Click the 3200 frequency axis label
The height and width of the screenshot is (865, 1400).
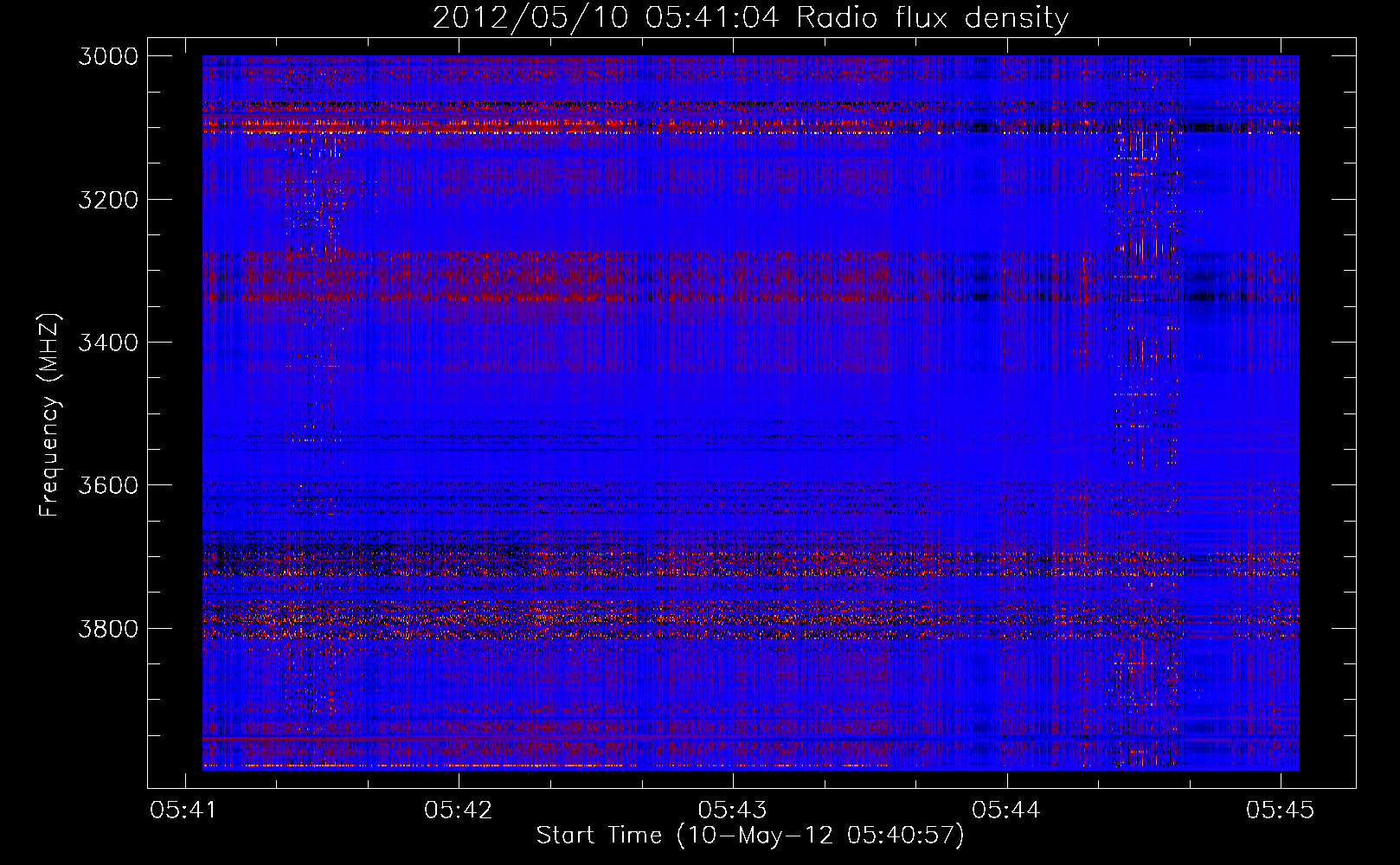pos(108,199)
